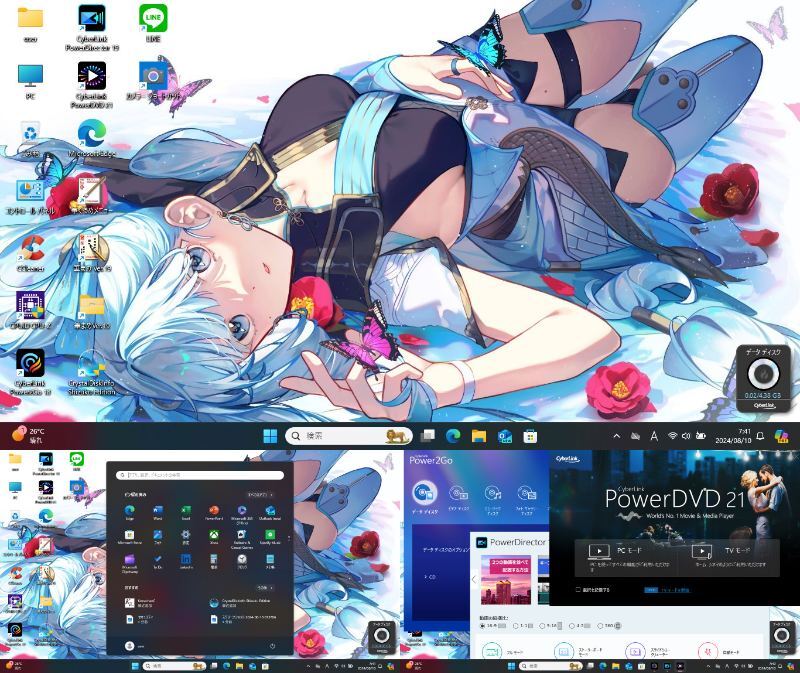Open Task View on the main taskbar
This screenshot has height=673, width=800.
pos(428,436)
